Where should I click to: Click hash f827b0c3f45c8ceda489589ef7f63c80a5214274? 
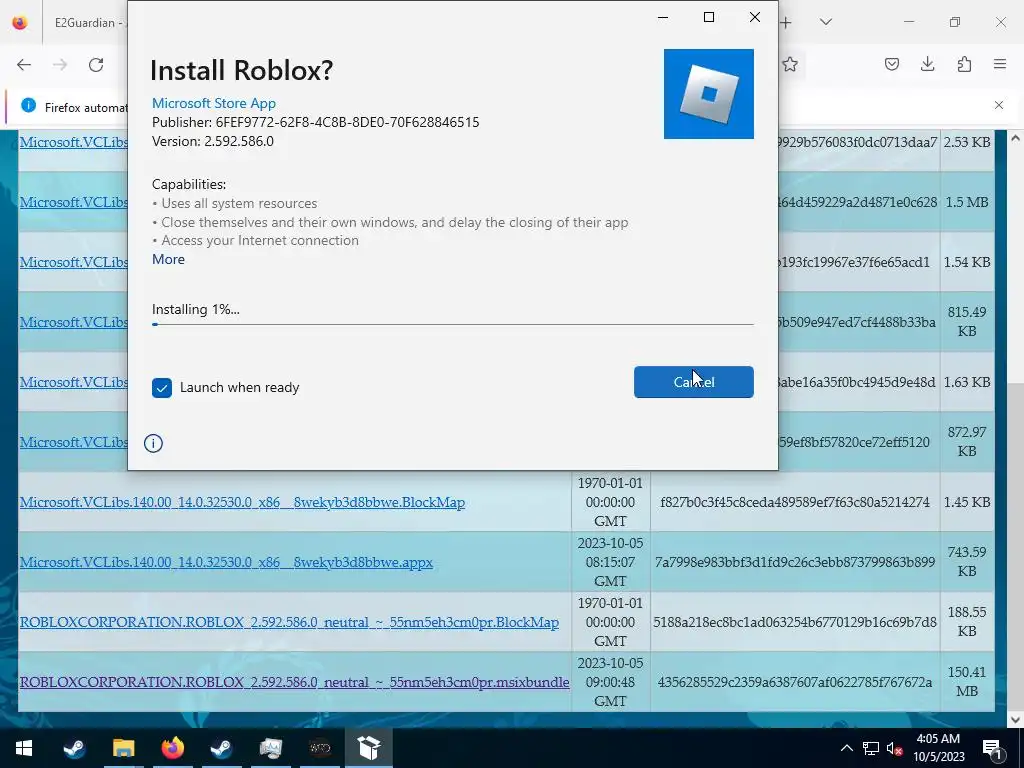[x=795, y=502]
